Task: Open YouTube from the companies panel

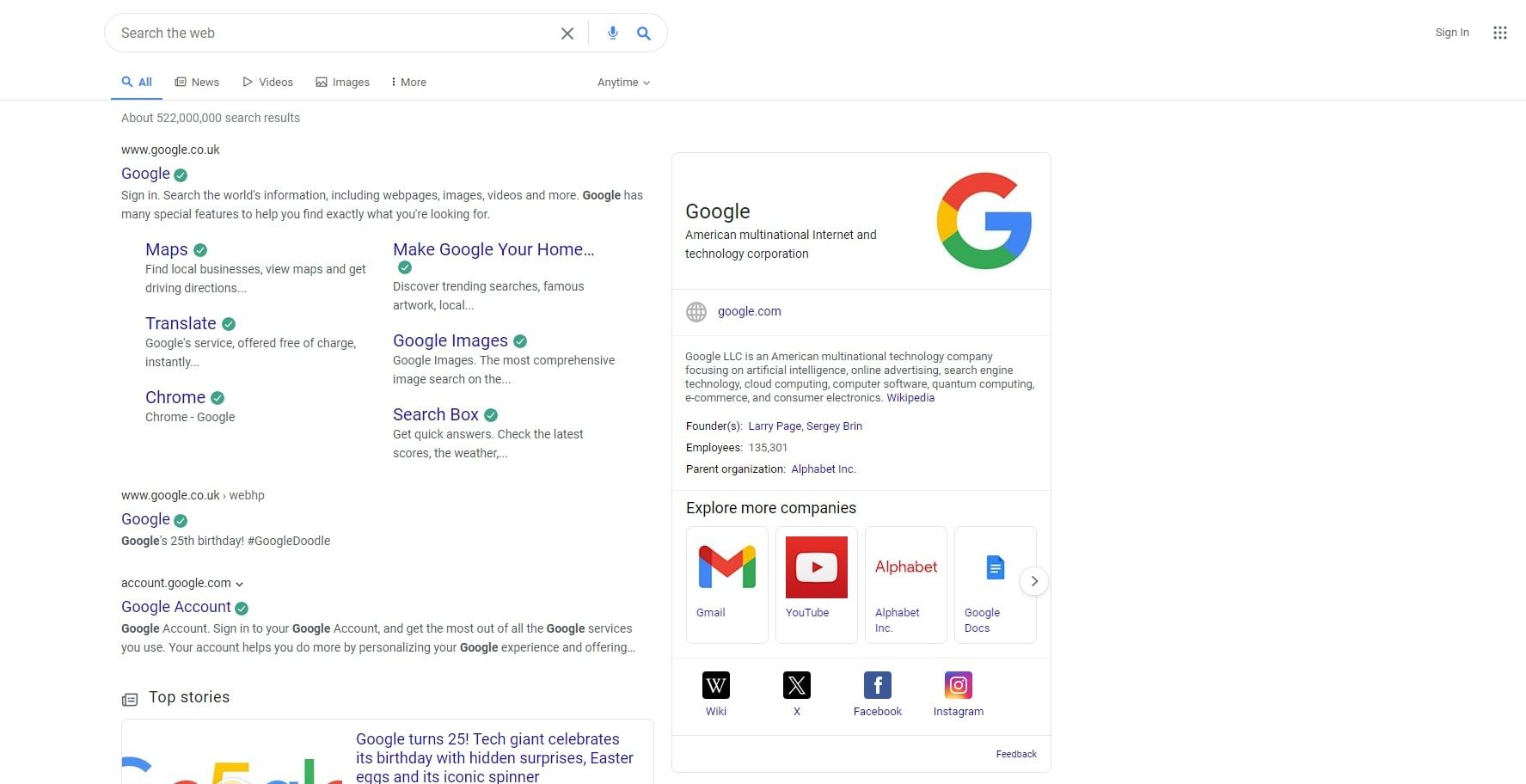Action: click(816, 567)
